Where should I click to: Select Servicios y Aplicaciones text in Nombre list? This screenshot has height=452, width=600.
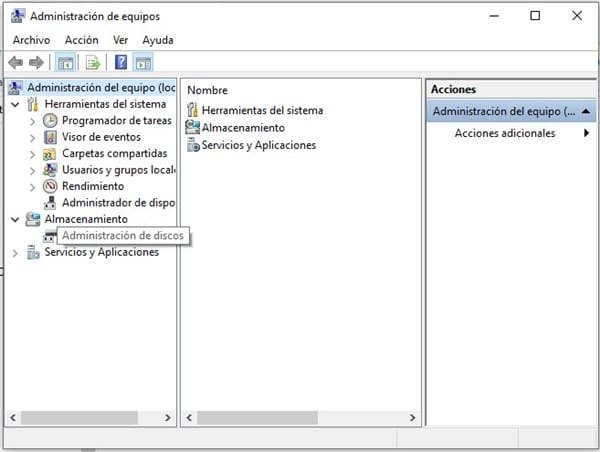[x=259, y=145]
